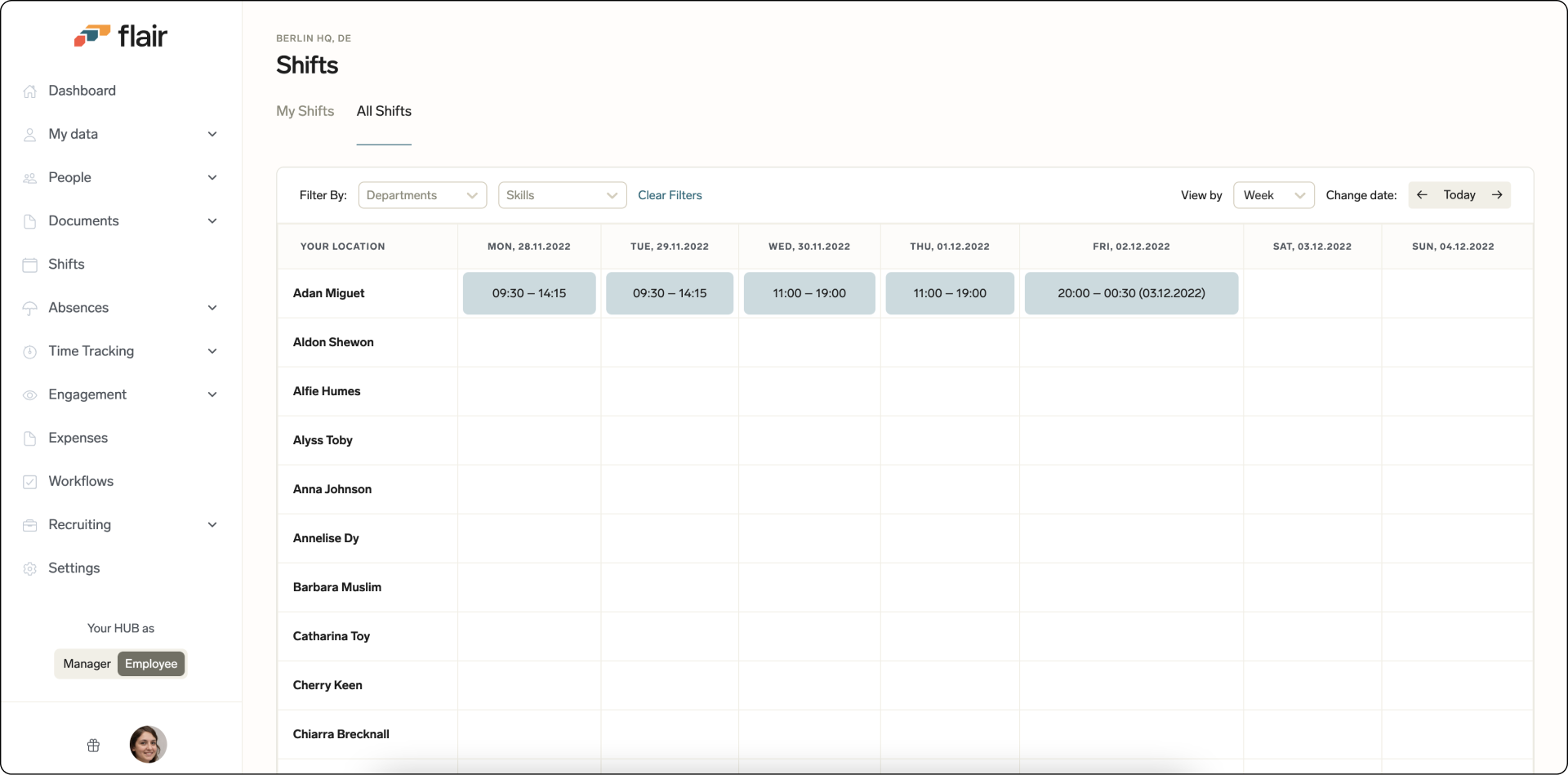Image resolution: width=1568 pixels, height=775 pixels.
Task: Switch HUB view to Manager
Action: coord(87,663)
